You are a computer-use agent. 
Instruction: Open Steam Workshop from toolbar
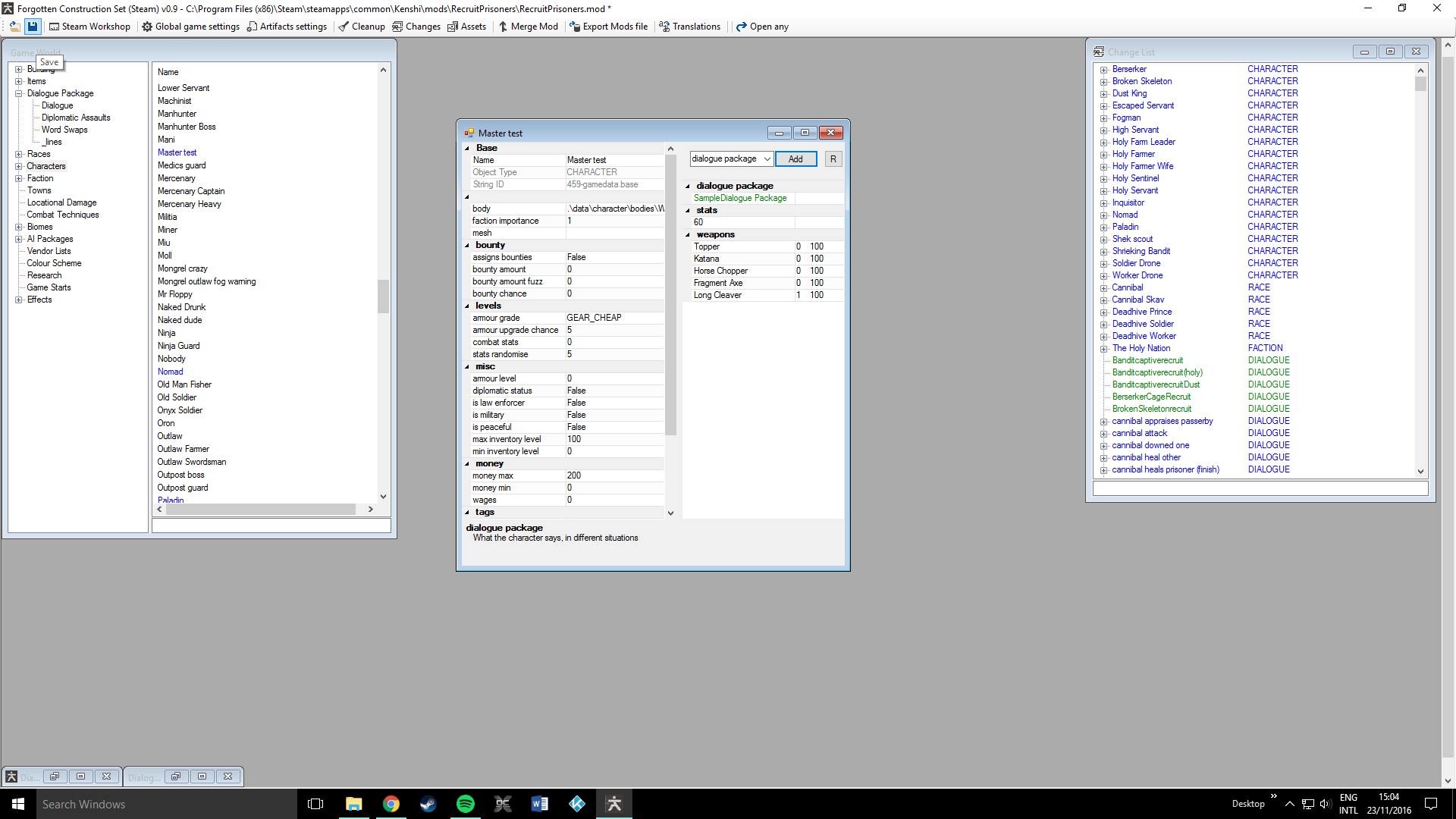coord(89,27)
